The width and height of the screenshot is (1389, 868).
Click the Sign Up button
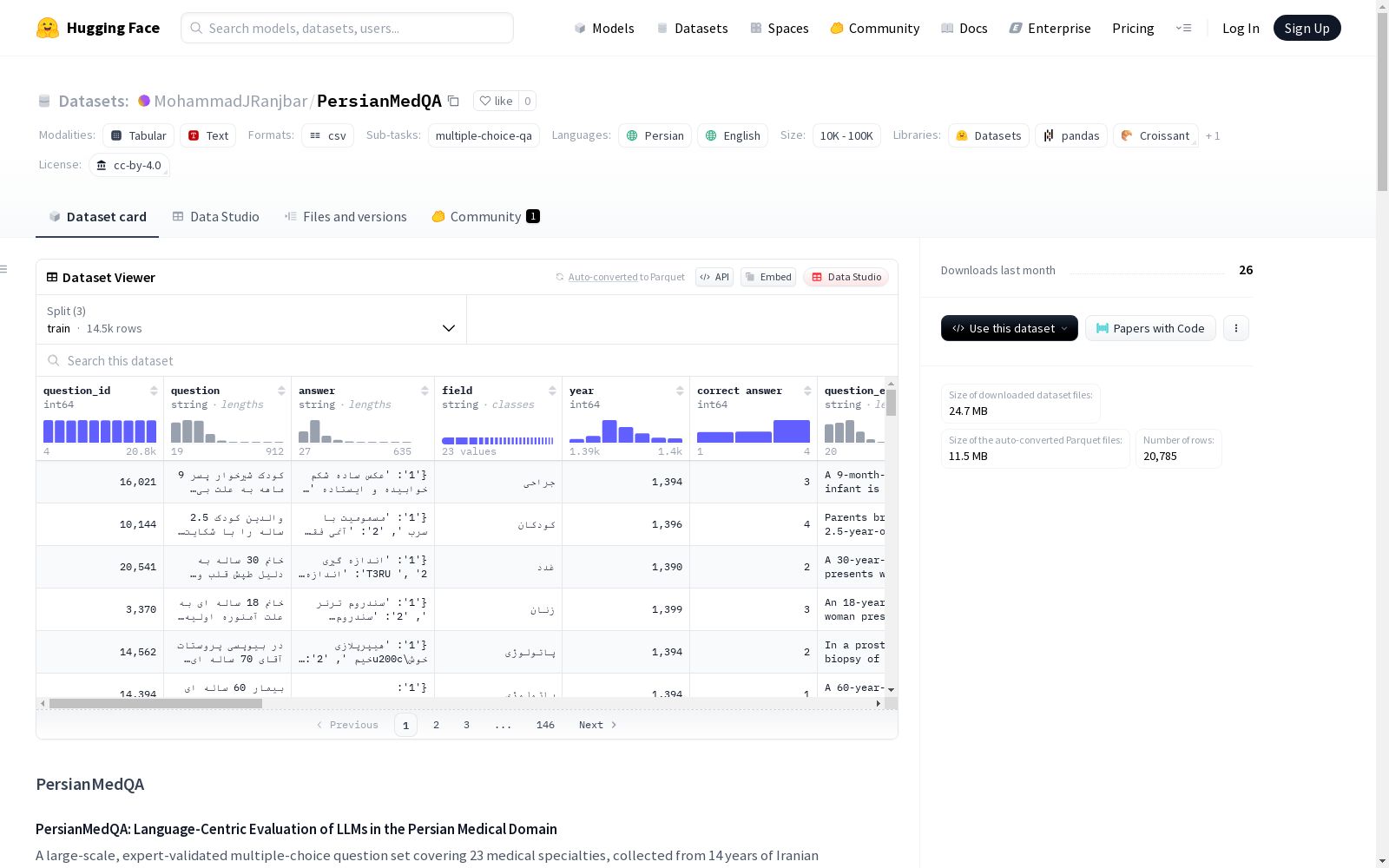(x=1307, y=28)
